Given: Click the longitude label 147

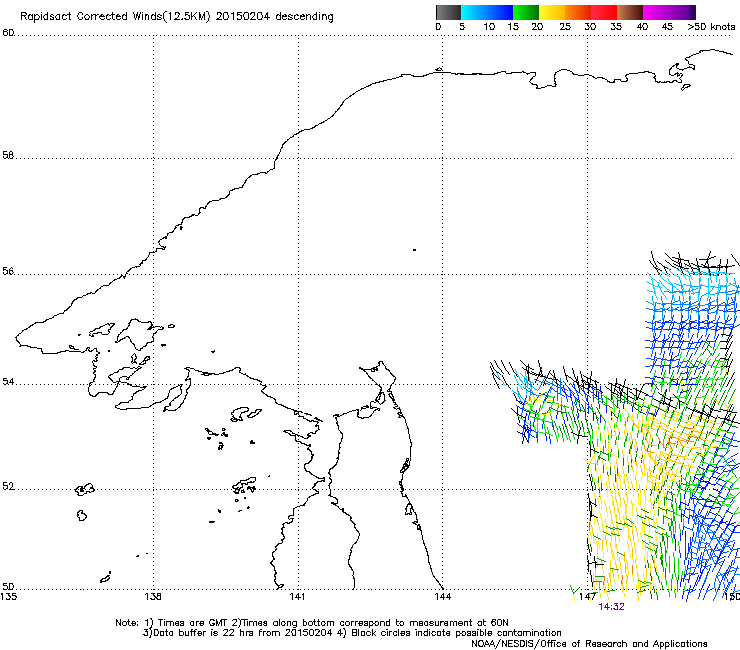Looking at the screenshot, I should coord(588,596).
